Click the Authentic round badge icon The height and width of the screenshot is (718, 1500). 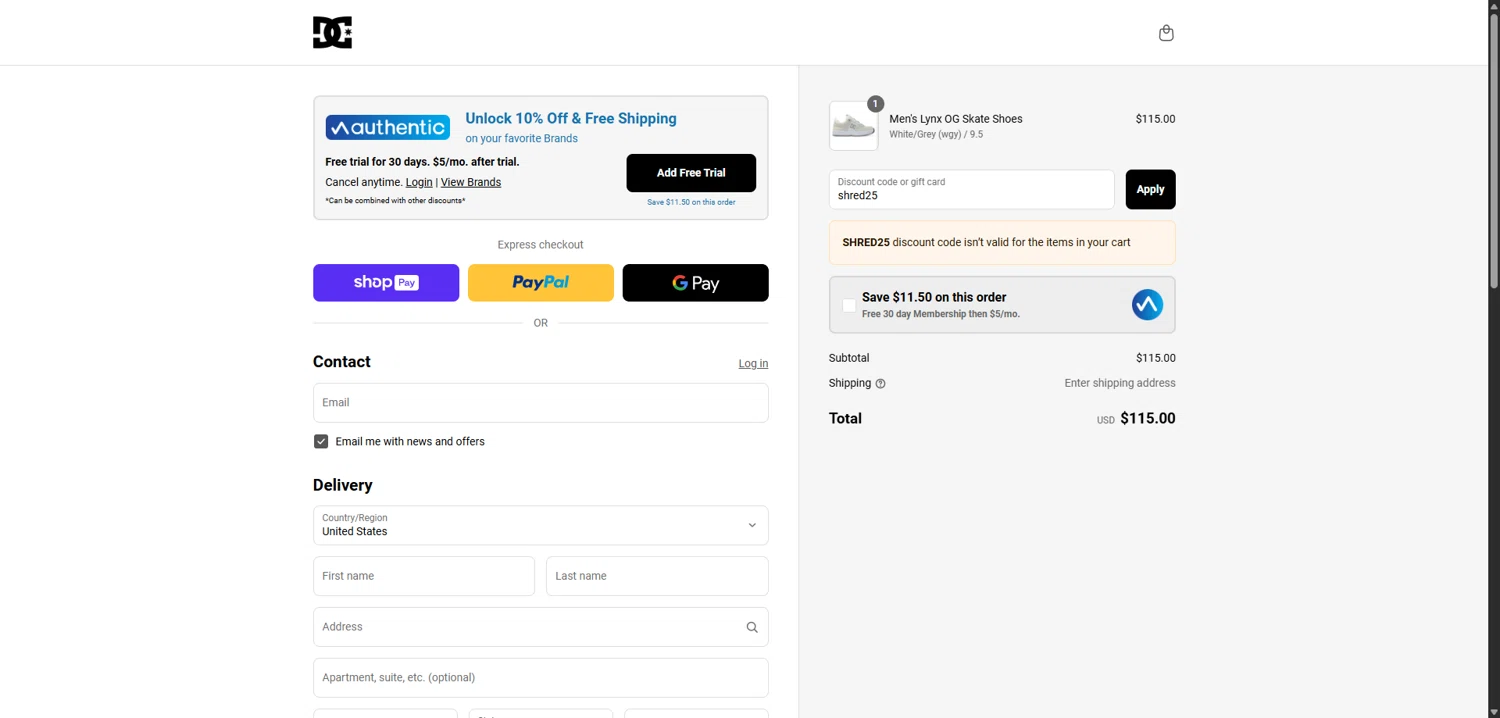tap(1147, 304)
